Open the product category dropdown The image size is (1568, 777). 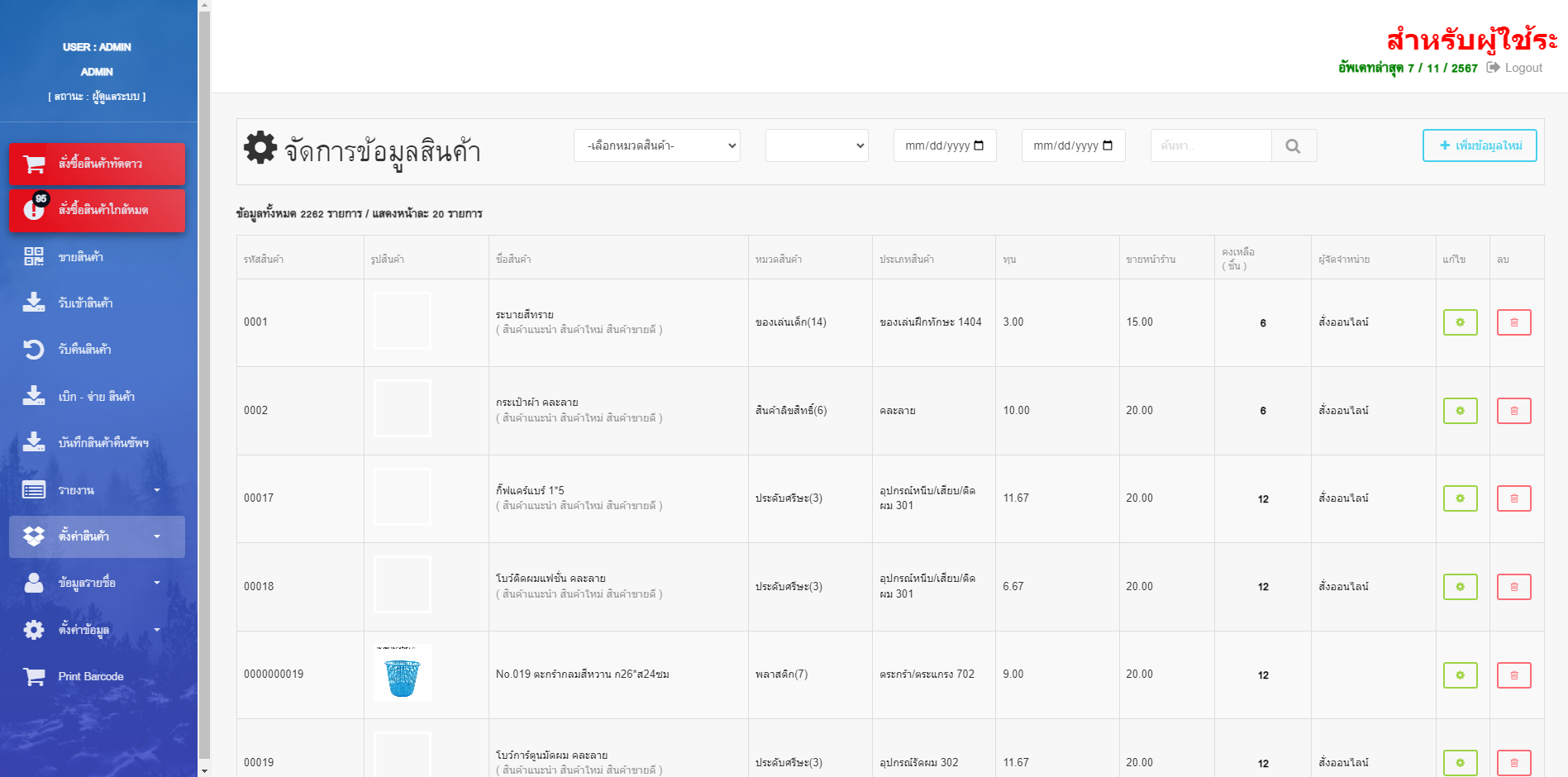pyautogui.click(x=656, y=145)
